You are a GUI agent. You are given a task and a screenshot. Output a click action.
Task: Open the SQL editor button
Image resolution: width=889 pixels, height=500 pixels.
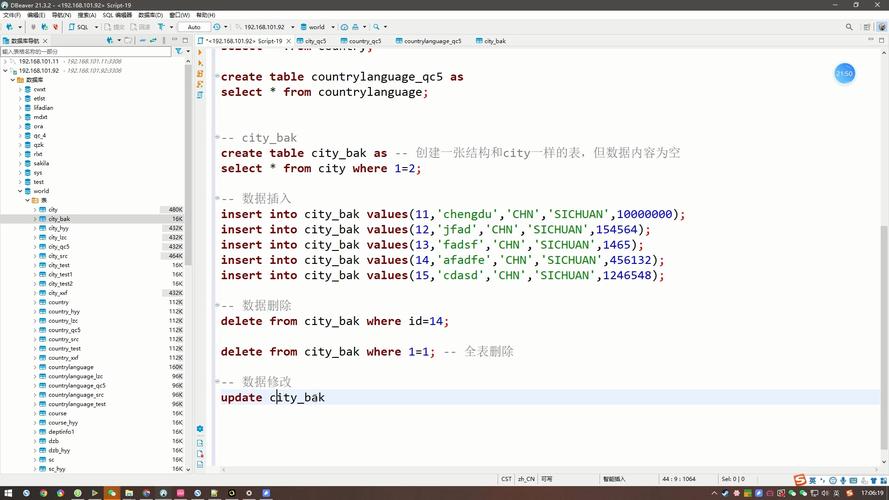(79, 27)
